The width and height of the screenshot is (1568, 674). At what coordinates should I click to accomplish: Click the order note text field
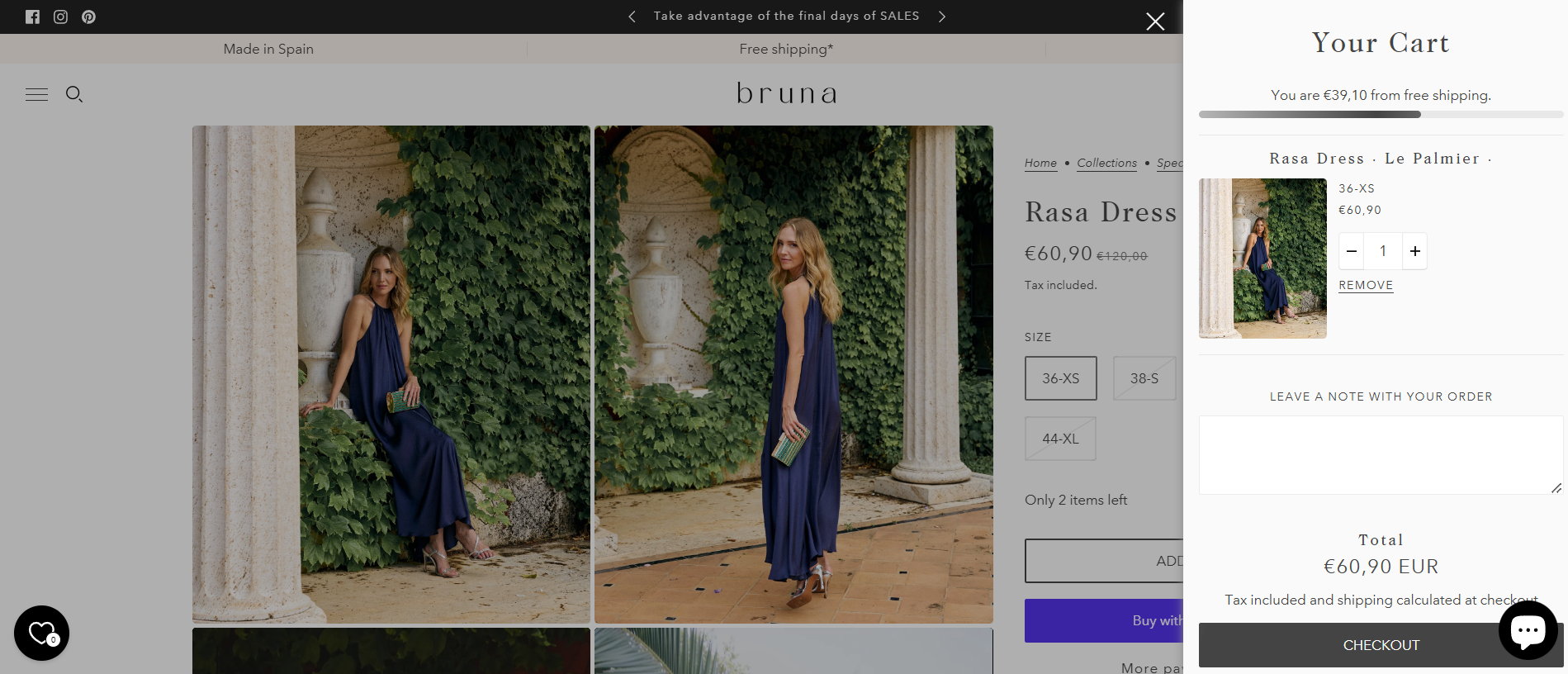tap(1380, 455)
